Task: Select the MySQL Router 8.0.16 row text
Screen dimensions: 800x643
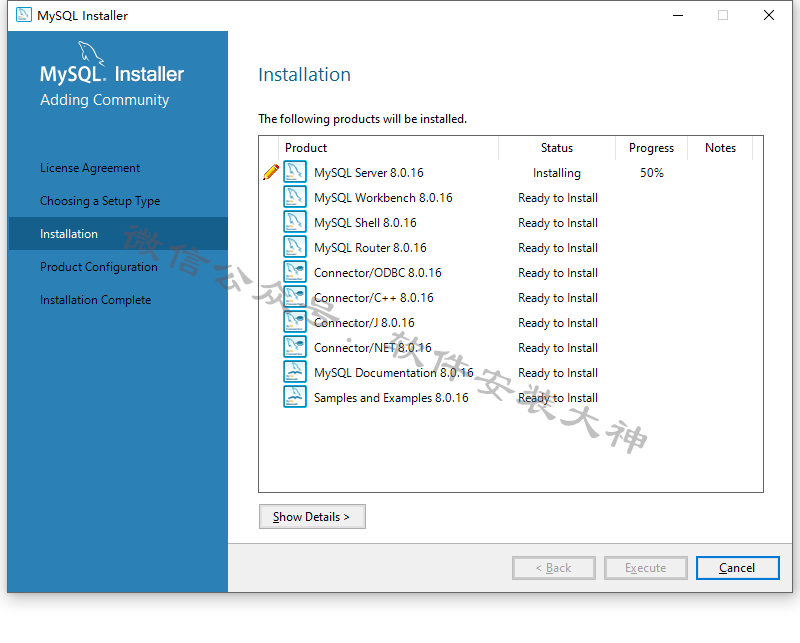Action: pos(370,248)
